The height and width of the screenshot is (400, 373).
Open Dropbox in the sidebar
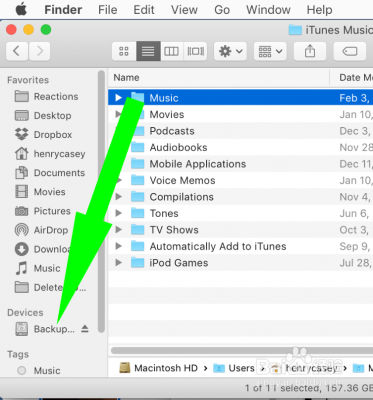[x=43, y=135]
